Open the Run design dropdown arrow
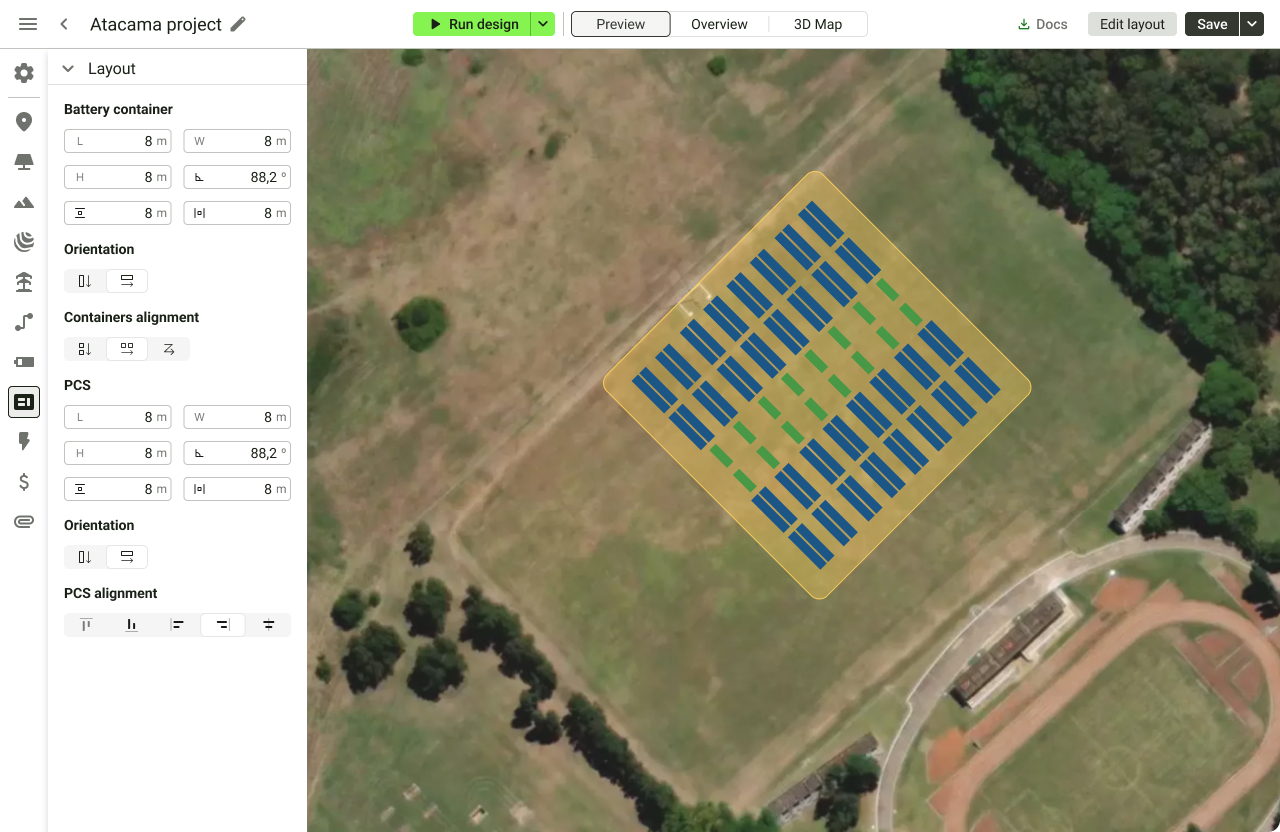Viewport: 1280px width, 832px height. tap(542, 24)
